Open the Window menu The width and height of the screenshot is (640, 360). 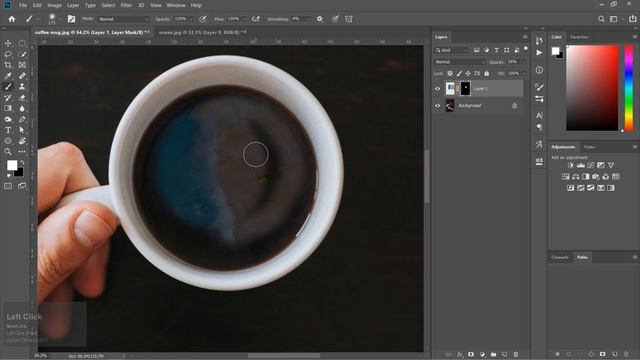click(176, 5)
